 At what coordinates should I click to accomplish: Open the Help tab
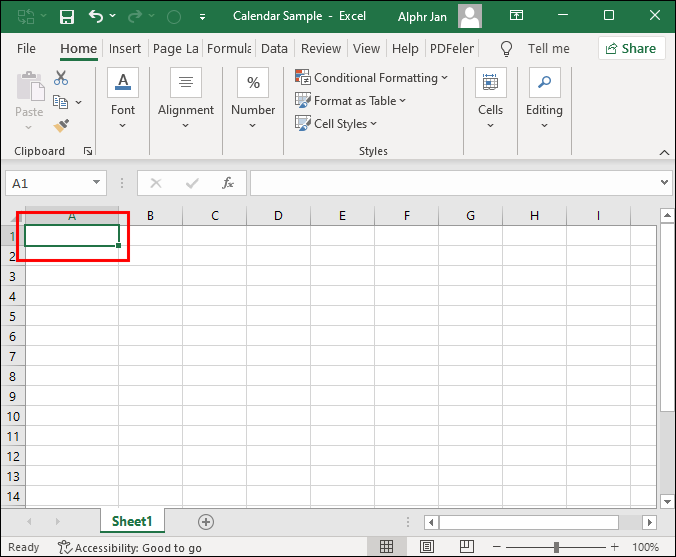tap(405, 48)
